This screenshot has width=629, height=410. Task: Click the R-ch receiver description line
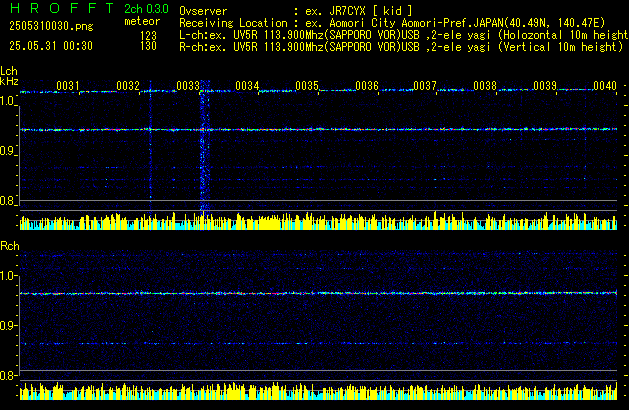click(401, 47)
